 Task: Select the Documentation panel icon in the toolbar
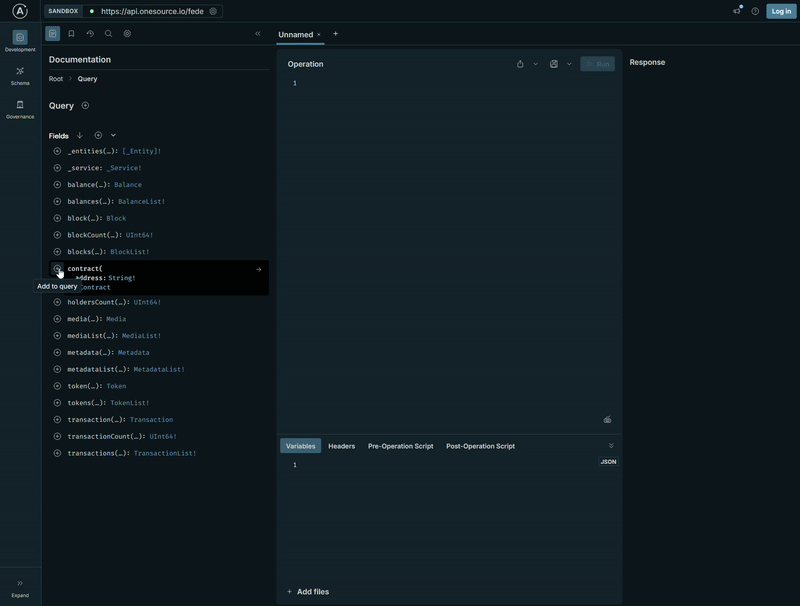(x=52, y=33)
